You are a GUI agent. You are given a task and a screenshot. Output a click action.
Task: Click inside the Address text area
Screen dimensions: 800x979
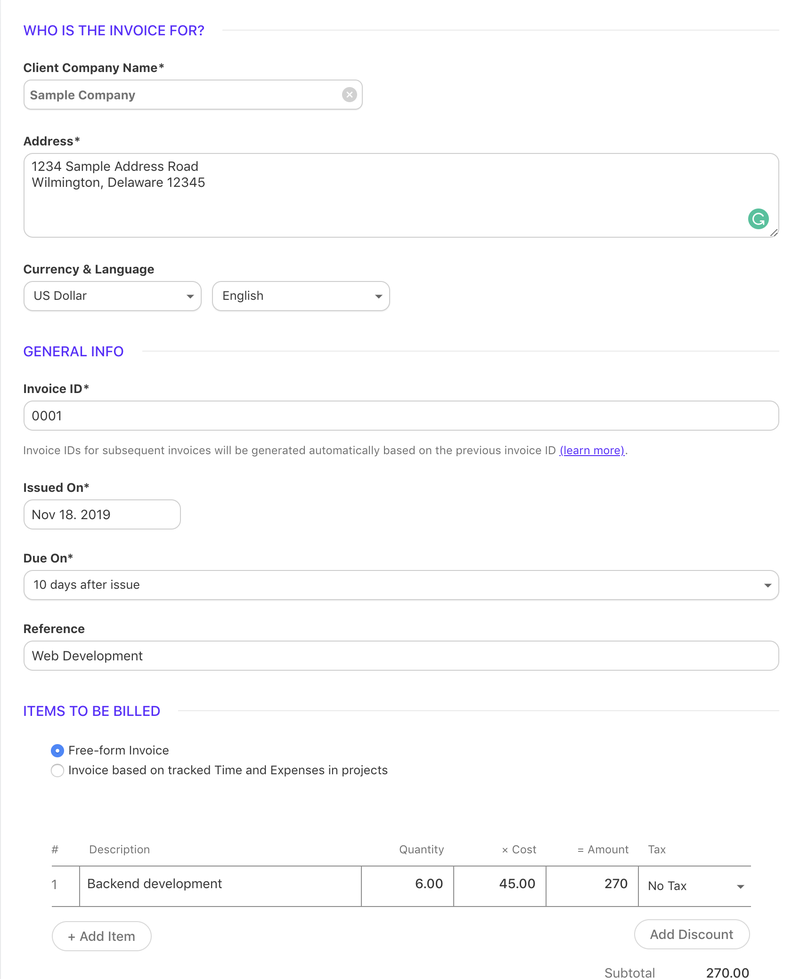(401, 195)
